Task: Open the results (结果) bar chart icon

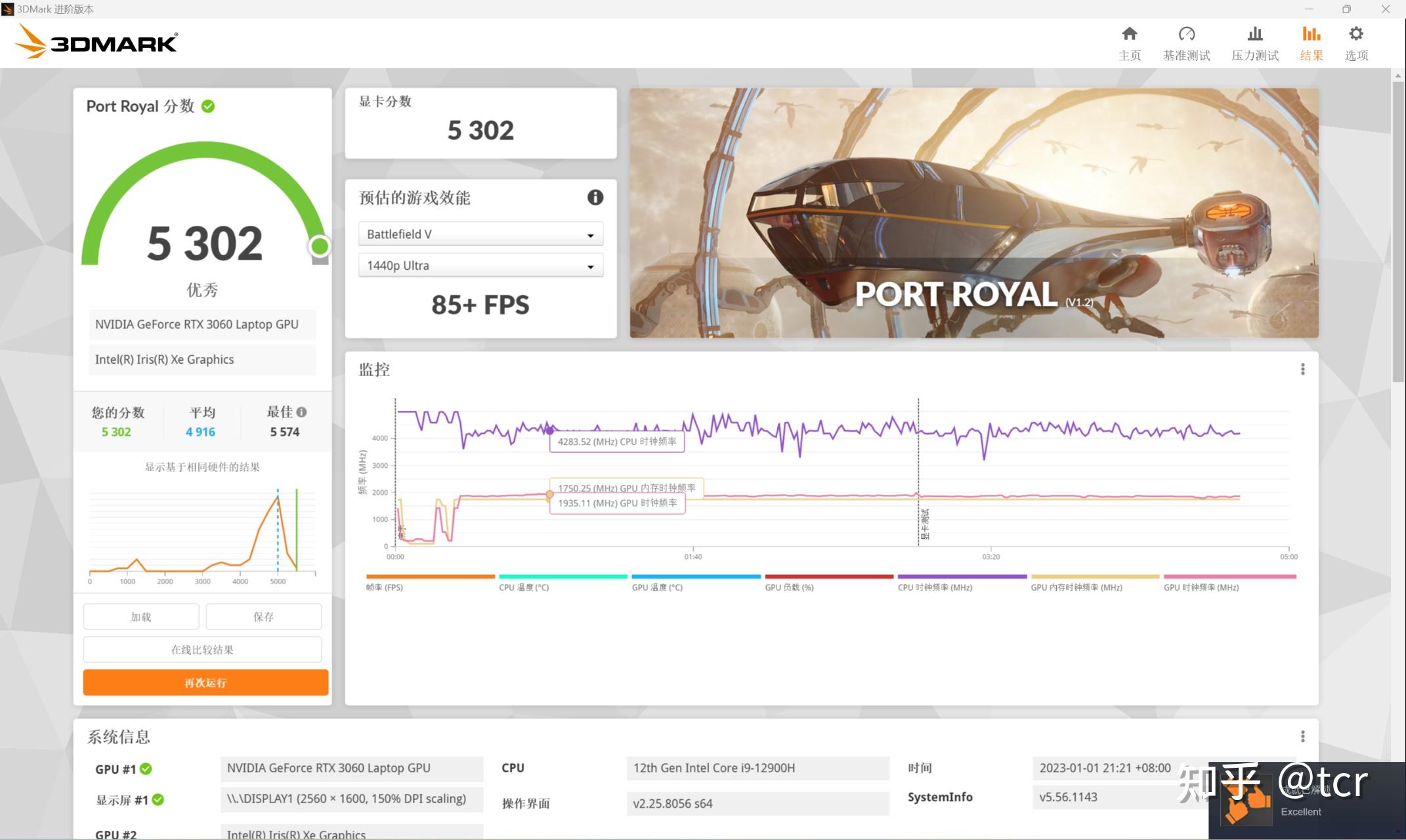Action: pyautogui.click(x=1311, y=34)
